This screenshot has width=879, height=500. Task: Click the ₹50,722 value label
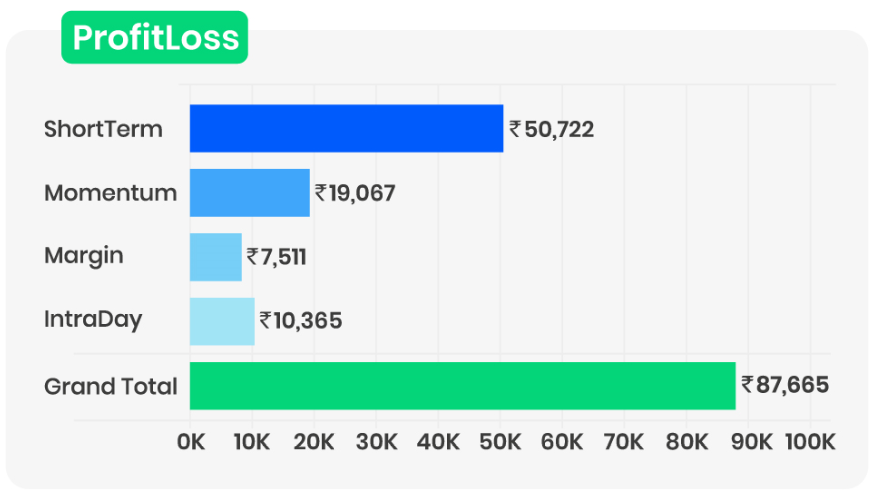(552, 129)
